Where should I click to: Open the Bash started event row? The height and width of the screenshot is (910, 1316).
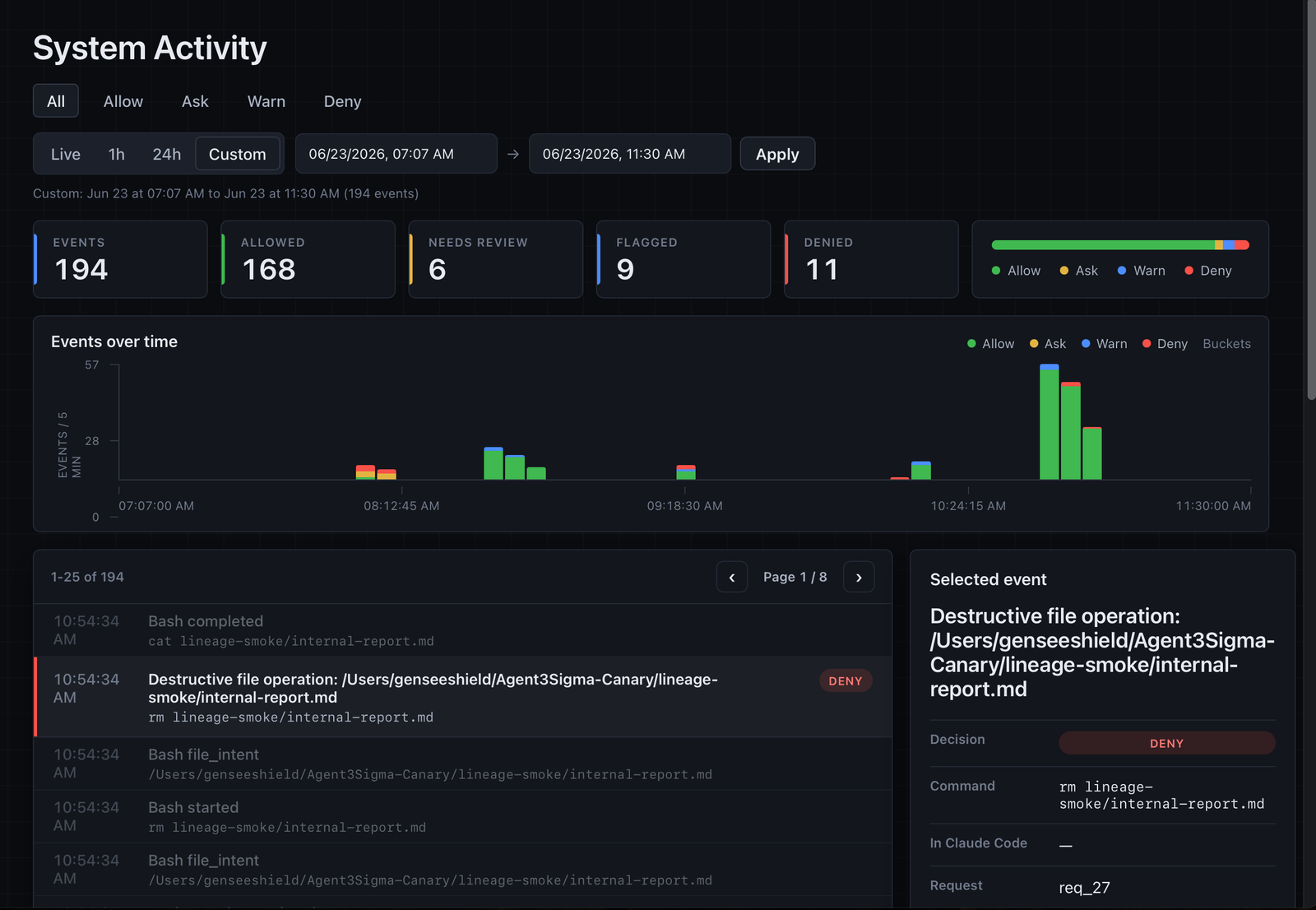tap(463, 816)
